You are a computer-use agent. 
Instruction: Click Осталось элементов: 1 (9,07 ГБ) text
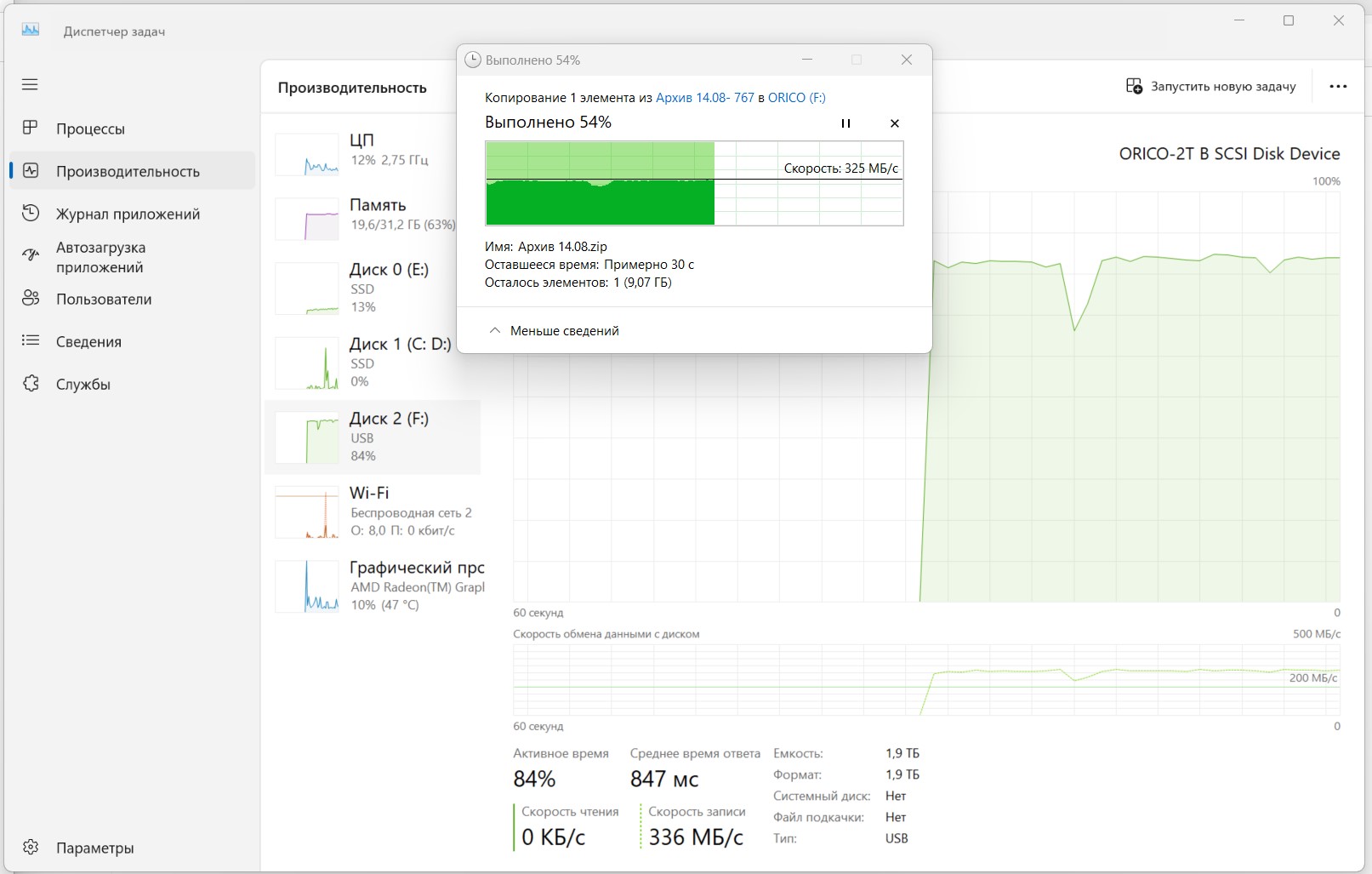pyautogui.click(x=578, y=283)
